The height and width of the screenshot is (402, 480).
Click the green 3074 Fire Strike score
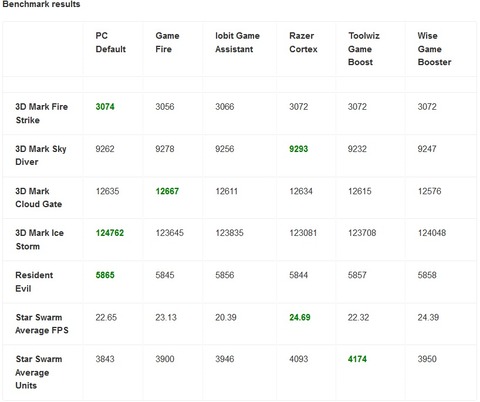(x=105, y=107)
